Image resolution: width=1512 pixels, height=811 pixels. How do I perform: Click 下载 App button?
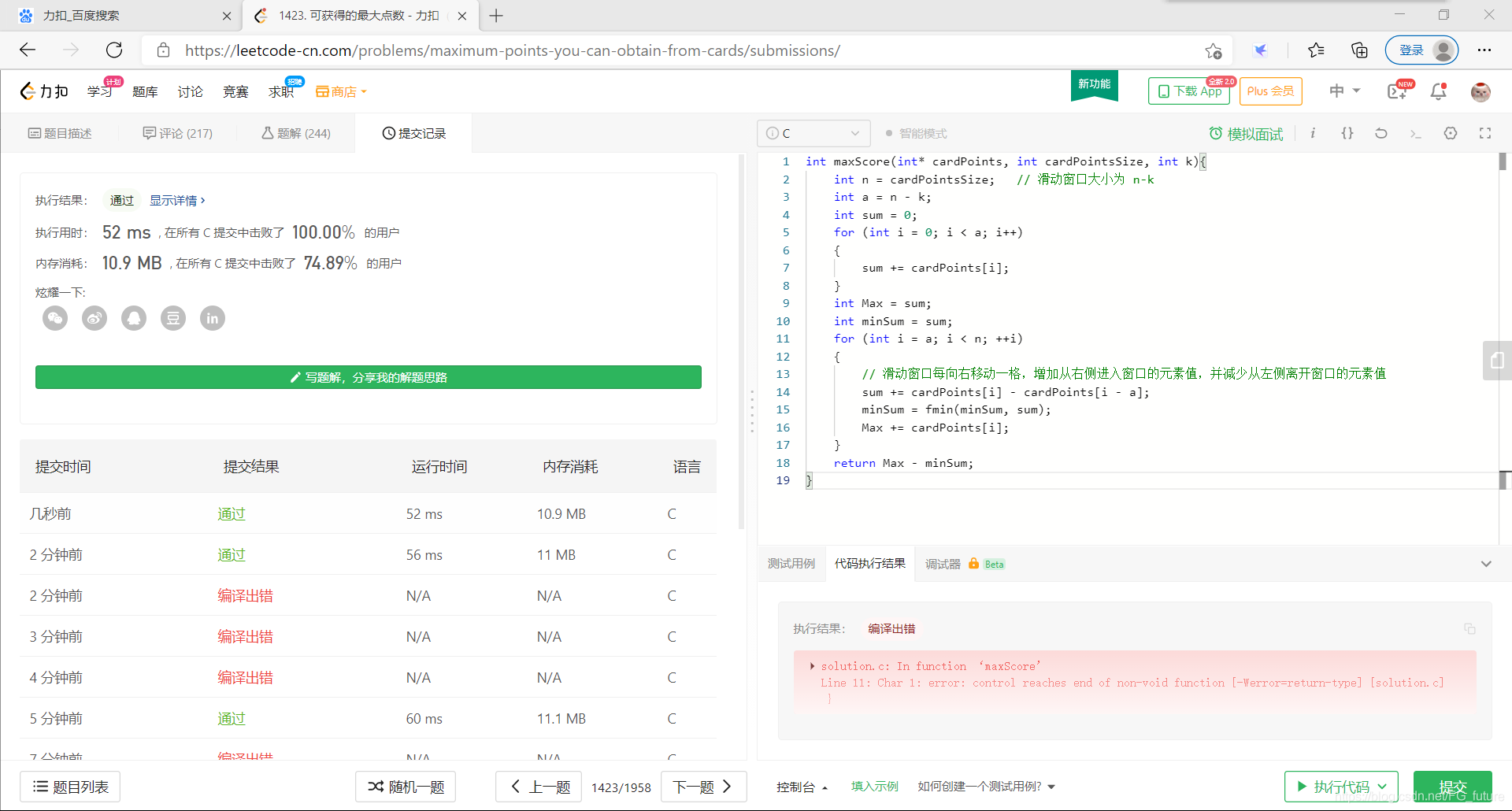click(x=1189, y=91)
